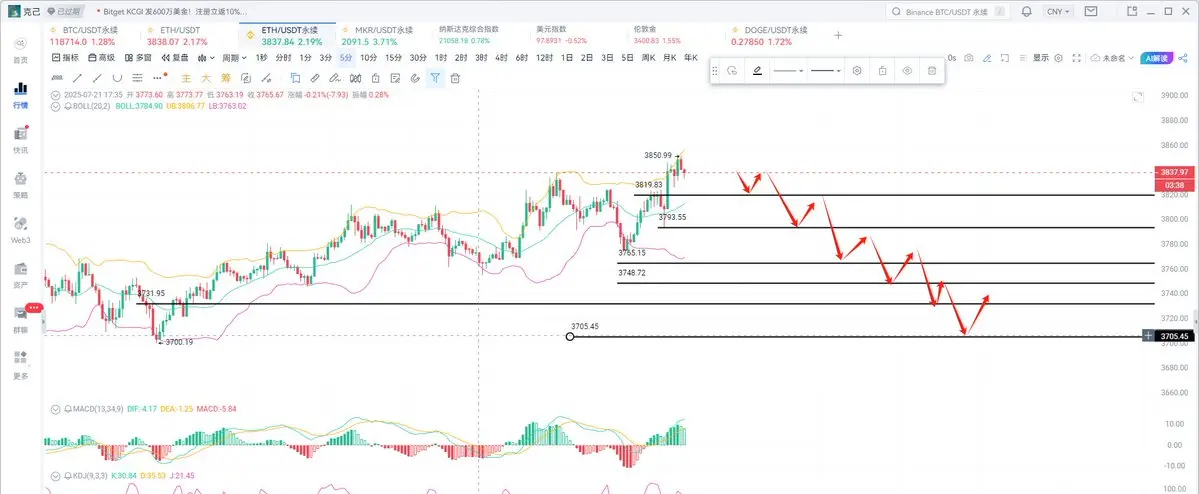The height and width of the screenshot is (494, 1199).
Task: Open 快讯 news flash in sidebar
Action: (21, 140)
